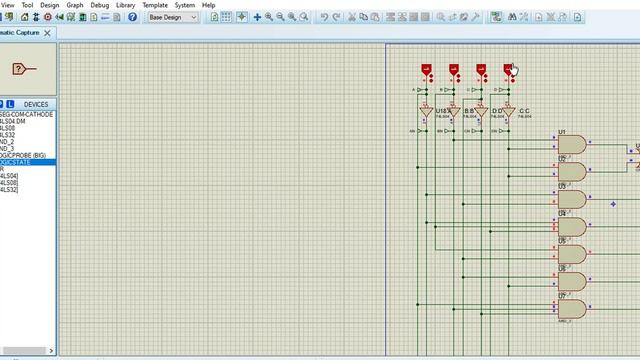Toggle the logic state feeding input A
The width and height of the screenshot is (640, 360).
coord(427,70)
